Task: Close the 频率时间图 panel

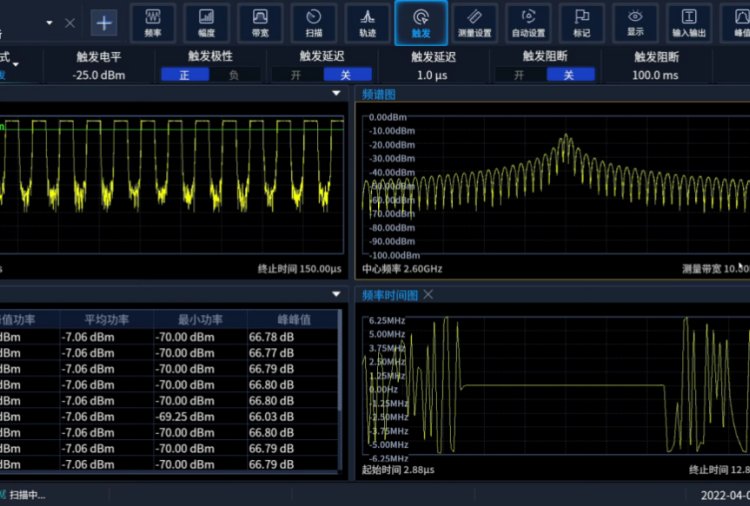Action: click(428, 295)
